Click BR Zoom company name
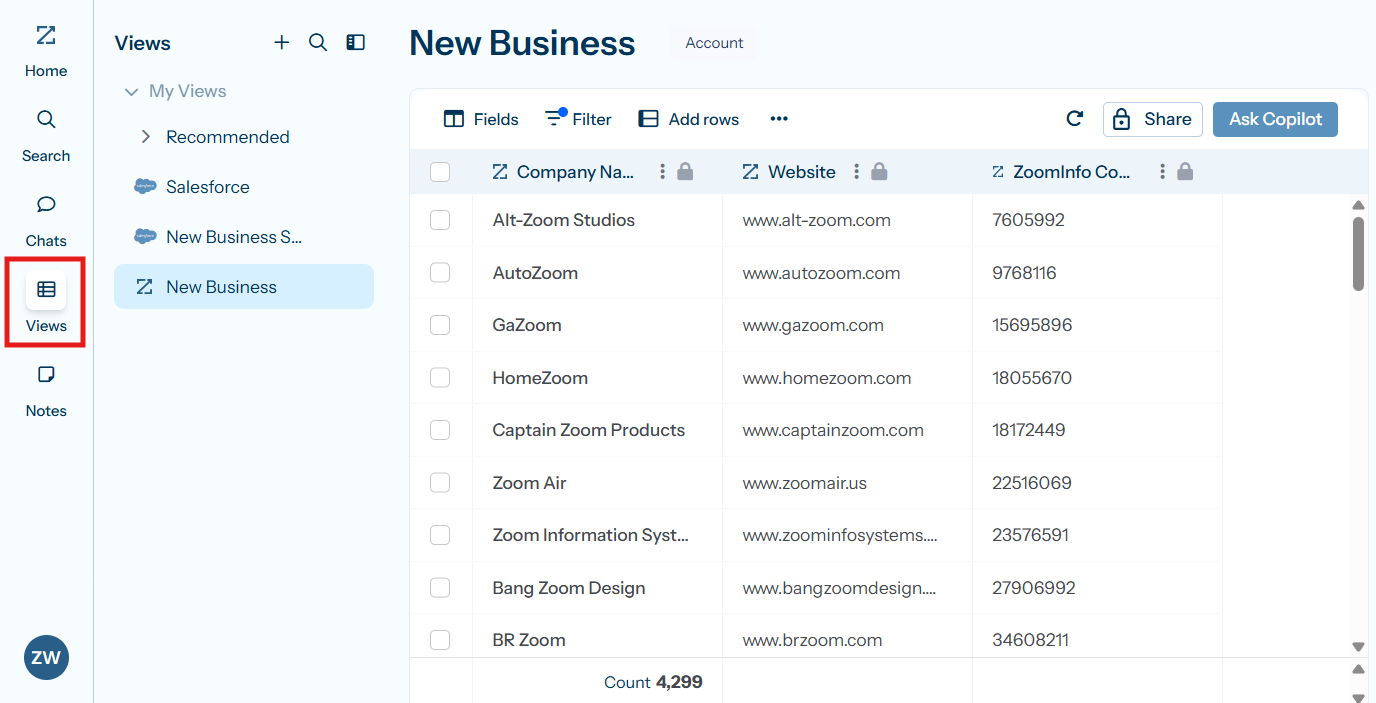 point(529,640)
